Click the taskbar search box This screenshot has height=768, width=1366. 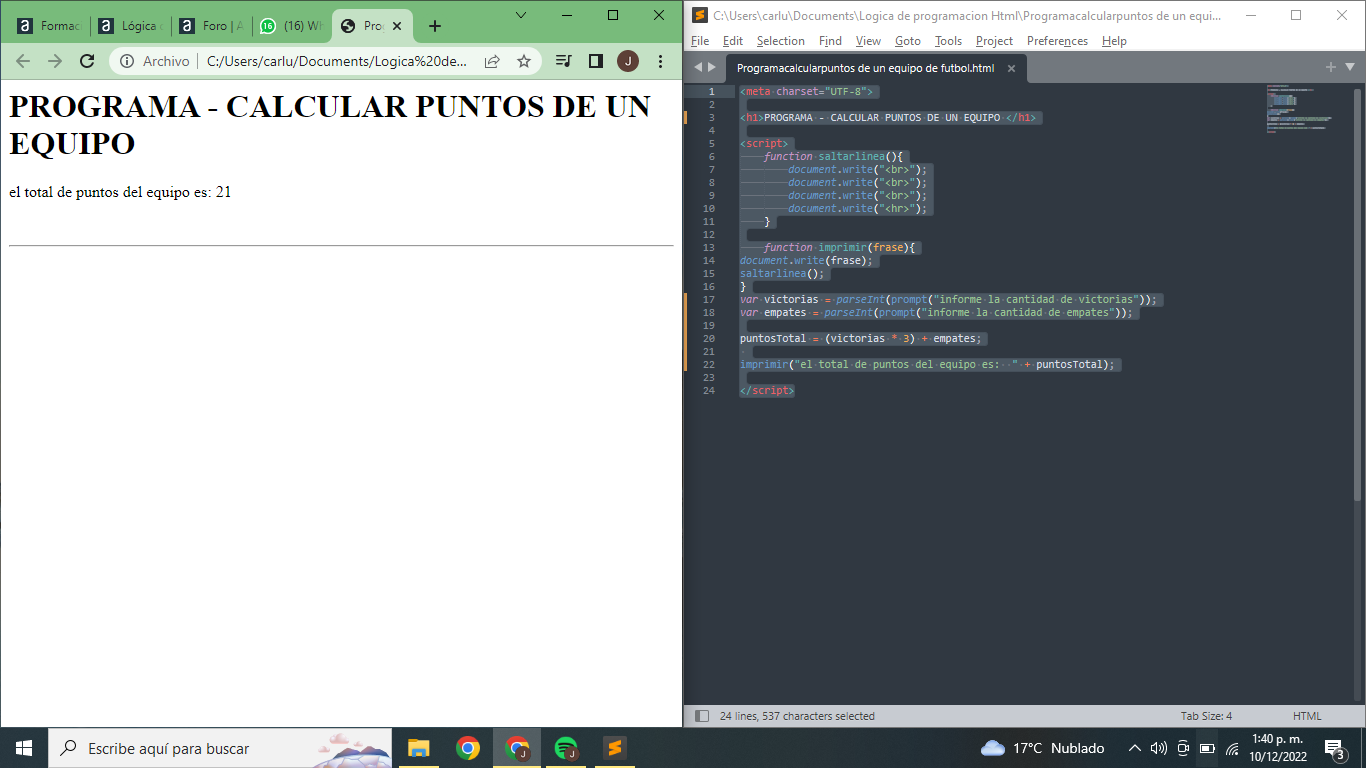[x=220, y=748]
